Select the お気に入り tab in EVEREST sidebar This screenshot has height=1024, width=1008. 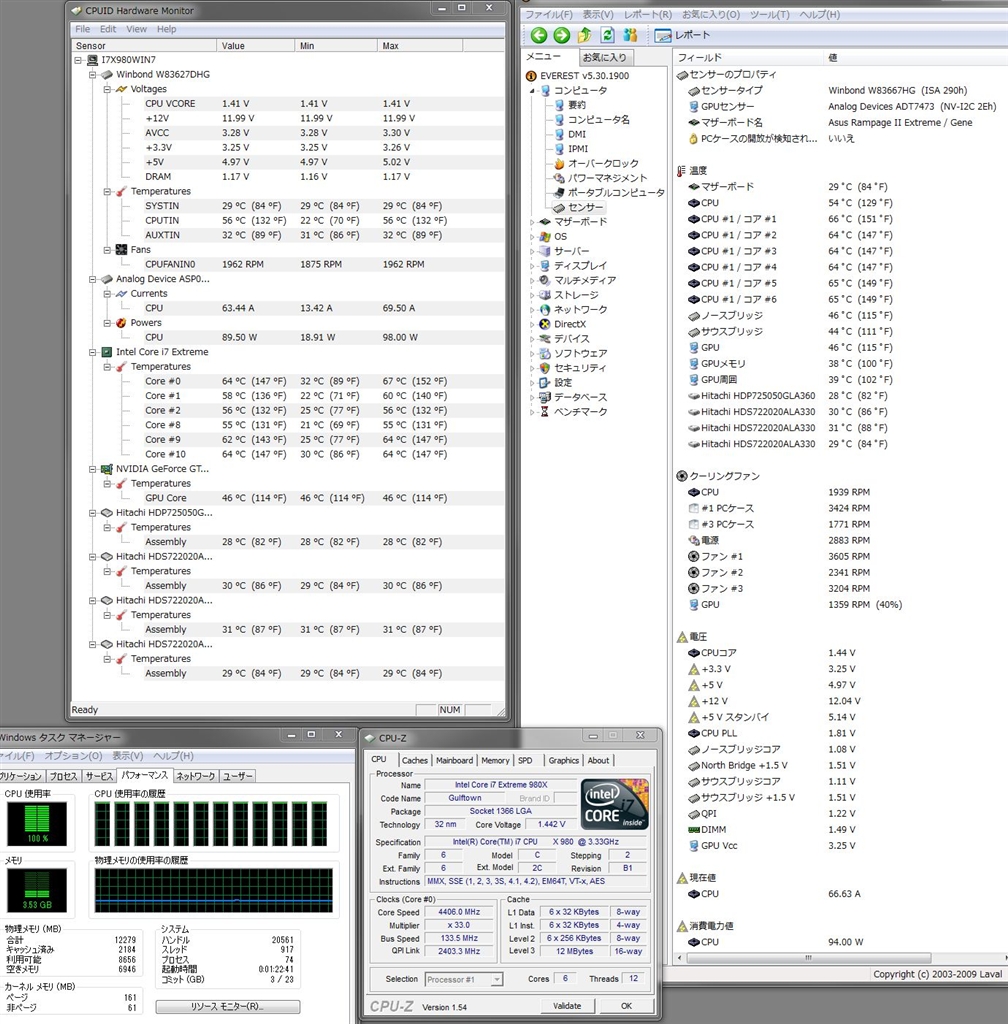tap(605, 57)
